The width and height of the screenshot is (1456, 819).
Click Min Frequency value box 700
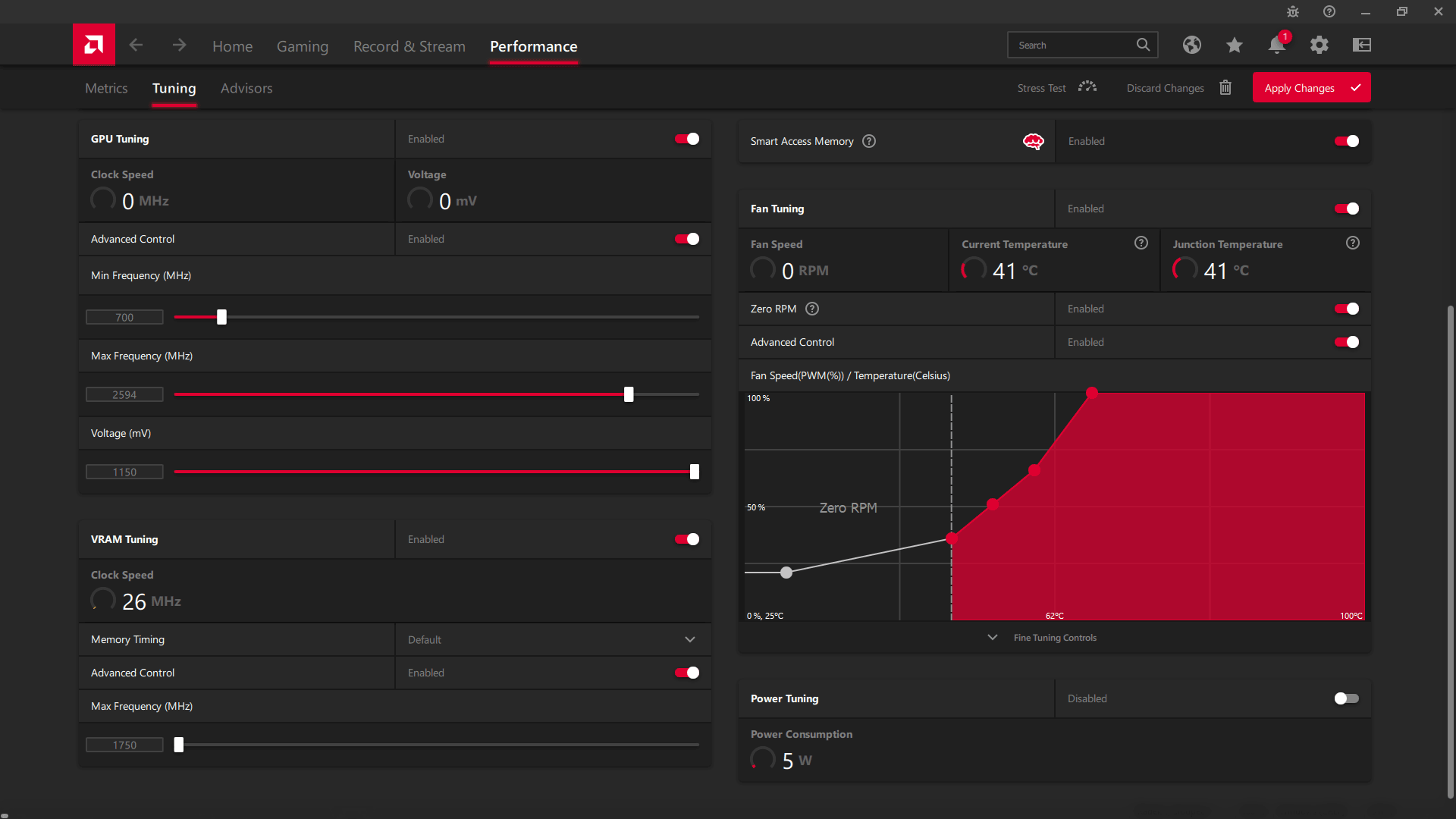coord(124,317)
